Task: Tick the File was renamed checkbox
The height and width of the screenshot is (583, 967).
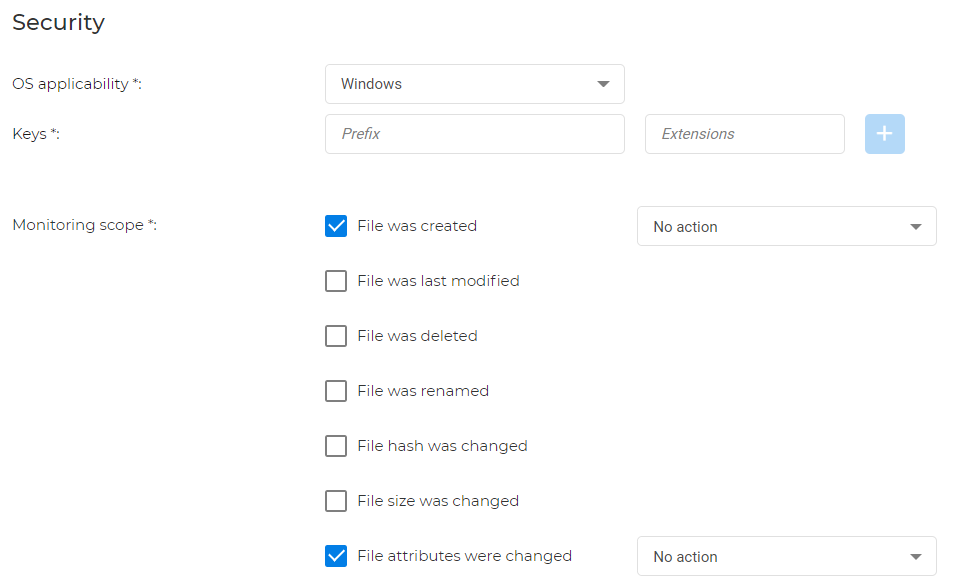Action: click(x=336, y=391)
